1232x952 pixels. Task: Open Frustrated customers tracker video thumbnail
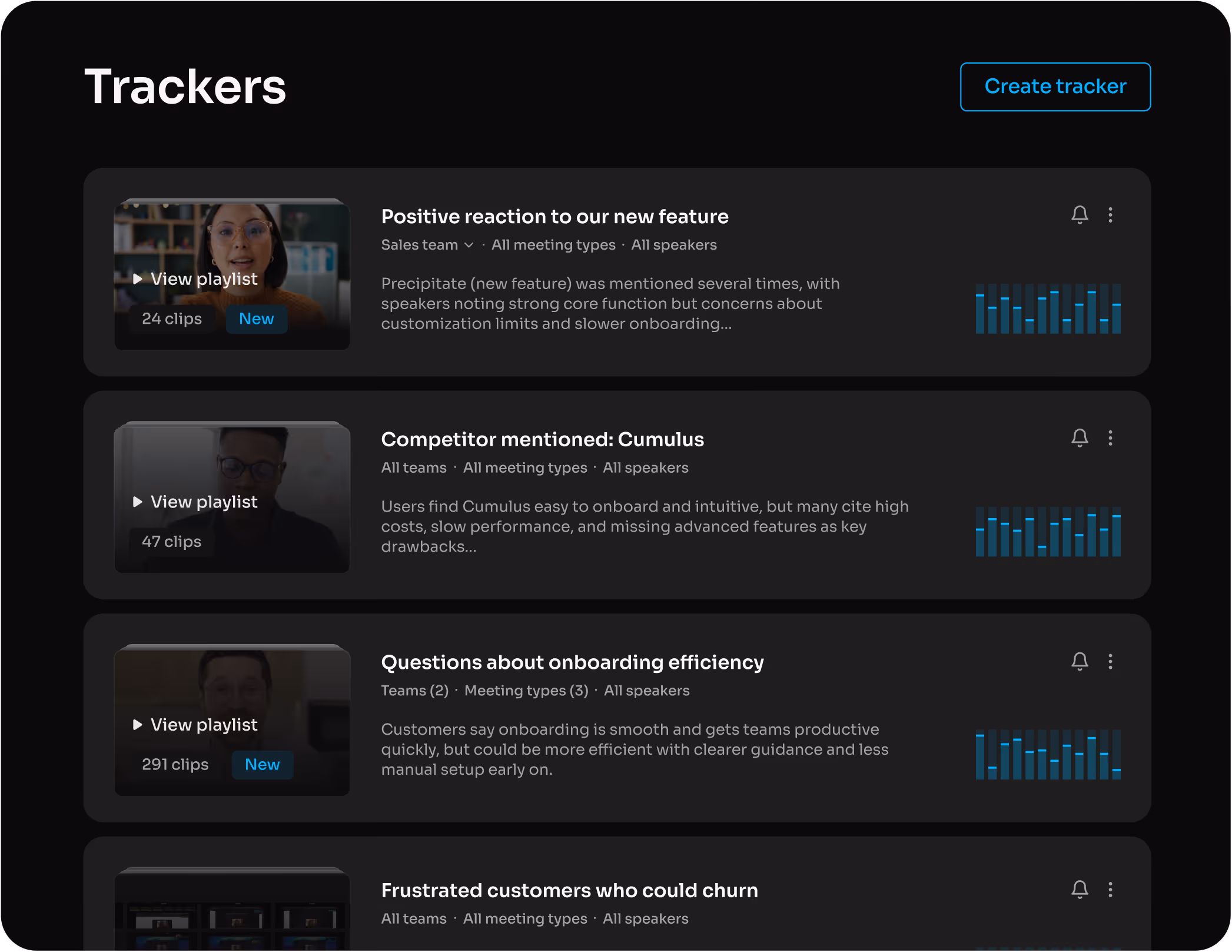(x=232, y=910)
